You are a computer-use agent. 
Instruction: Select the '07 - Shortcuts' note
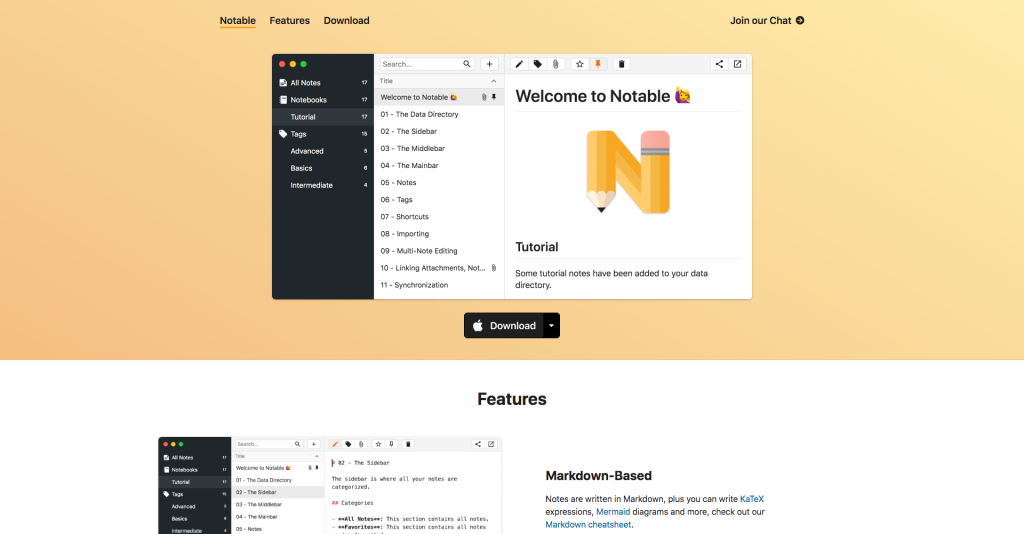(440, 217)
